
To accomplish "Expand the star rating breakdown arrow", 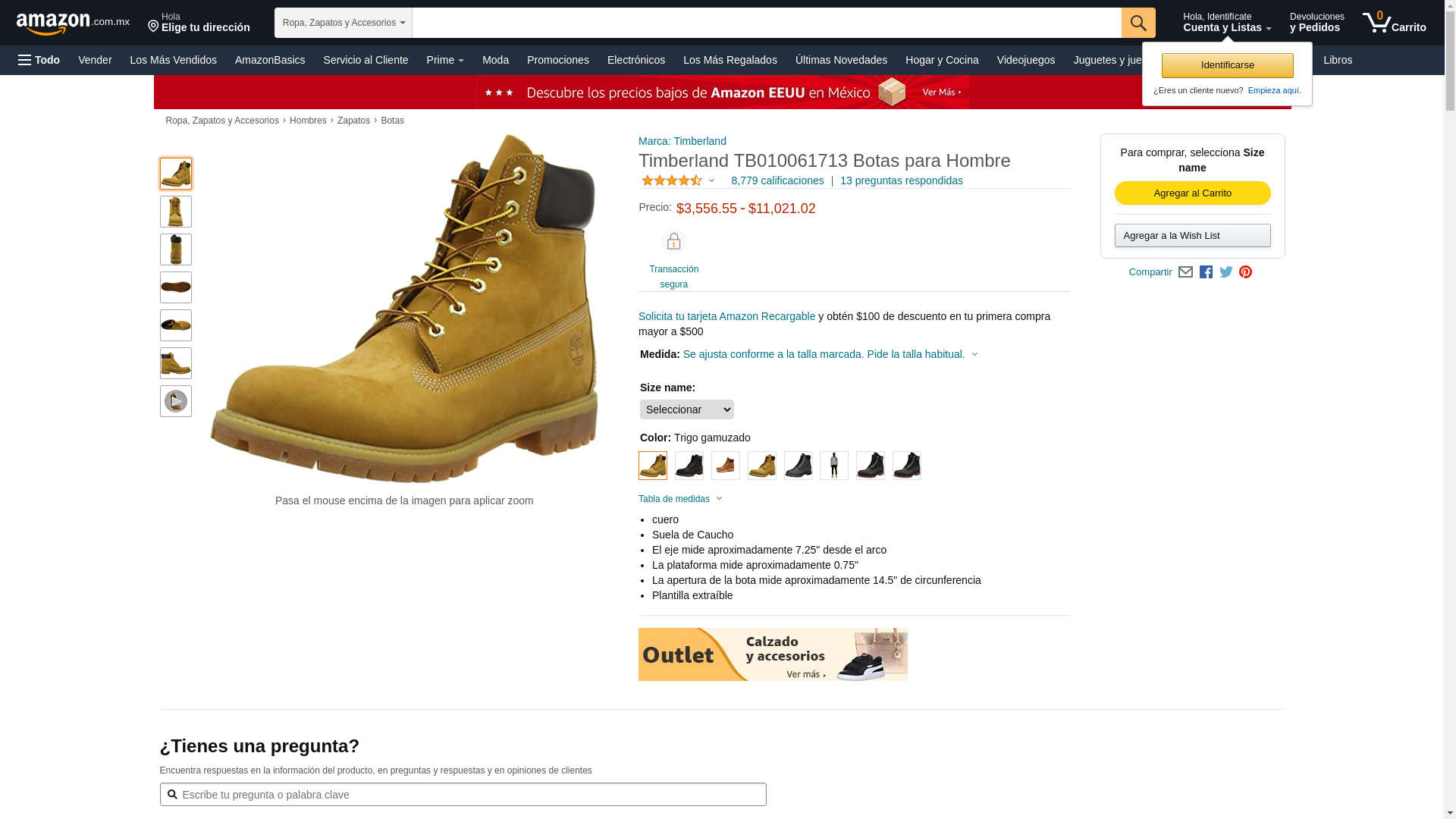I will [711, 180].
